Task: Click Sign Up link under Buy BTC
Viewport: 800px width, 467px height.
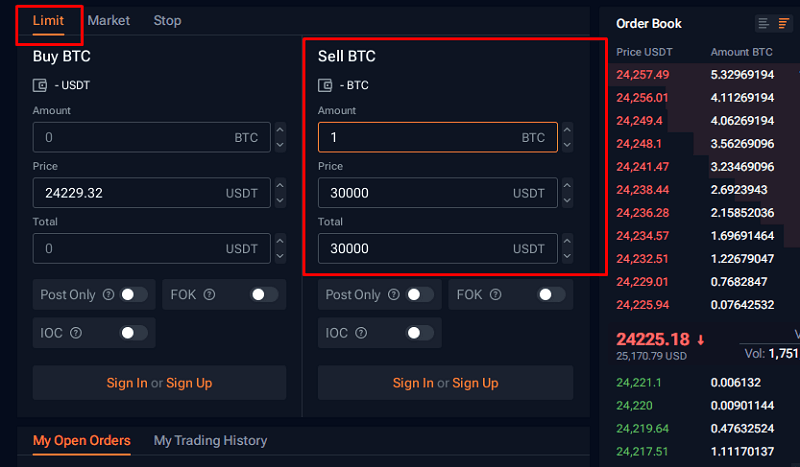Action: click(189, 383)
